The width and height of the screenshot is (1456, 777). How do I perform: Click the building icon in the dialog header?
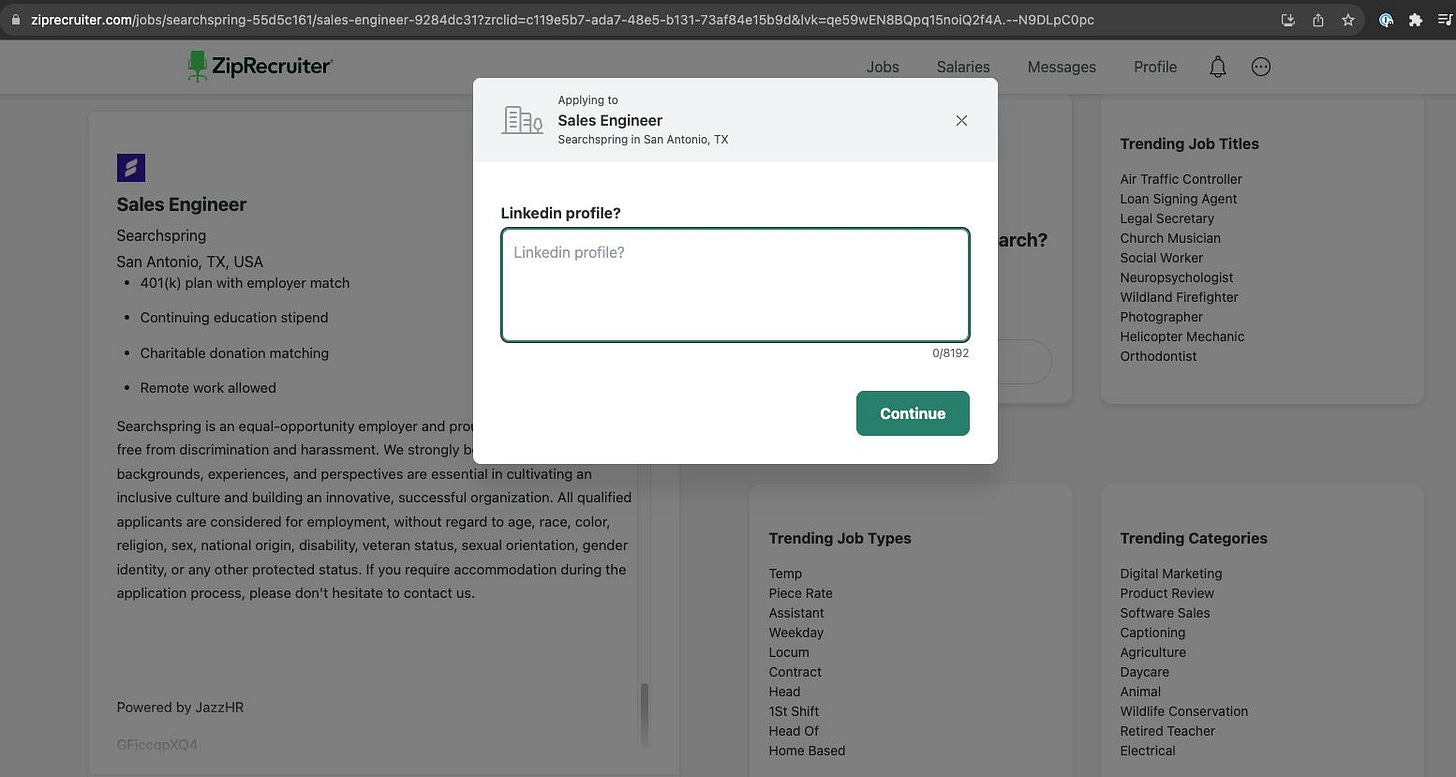click(522, 120)
